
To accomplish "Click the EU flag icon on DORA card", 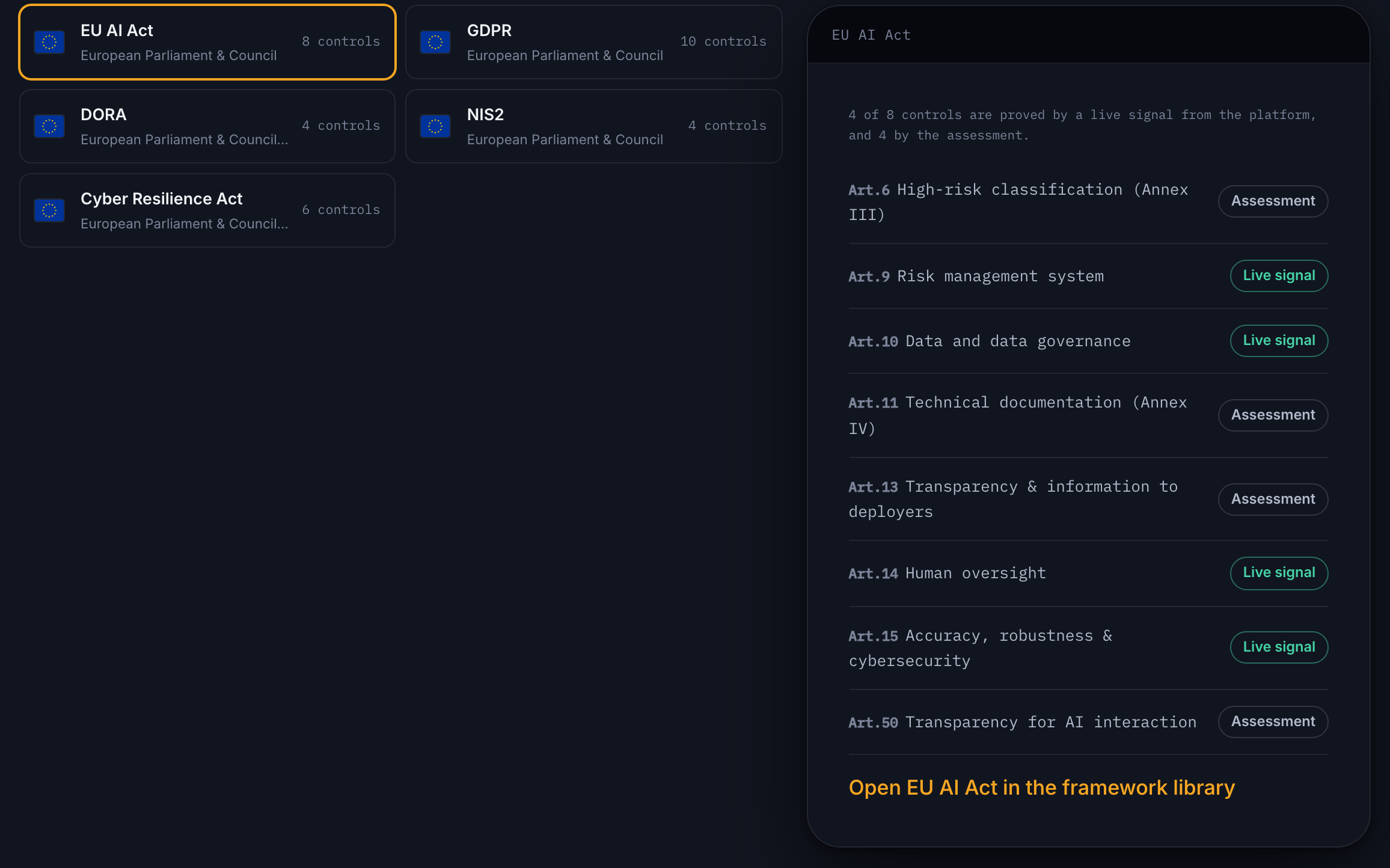I will pyautogui.click(x=49, y=126).
